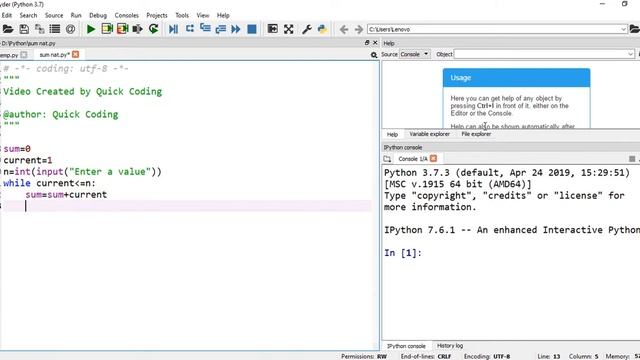This screenshot has width=640, height=360.
Task: Run the file with the green play button
Action: 91,29
